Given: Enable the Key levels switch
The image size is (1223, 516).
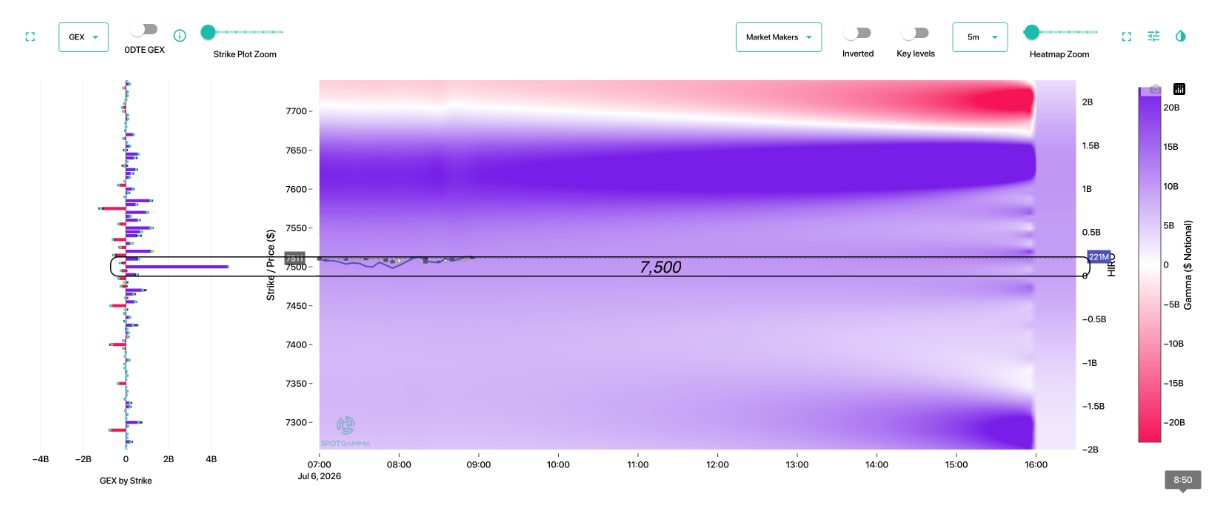Looking at the screenshot, I should (x=915, y=33).
